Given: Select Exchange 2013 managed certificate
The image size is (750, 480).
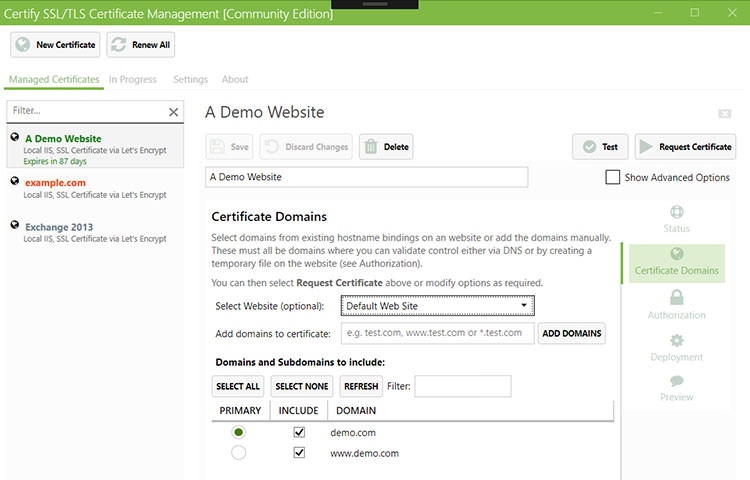Looking at the screenshot, I should pyautogui.click(x=59, y=227).
